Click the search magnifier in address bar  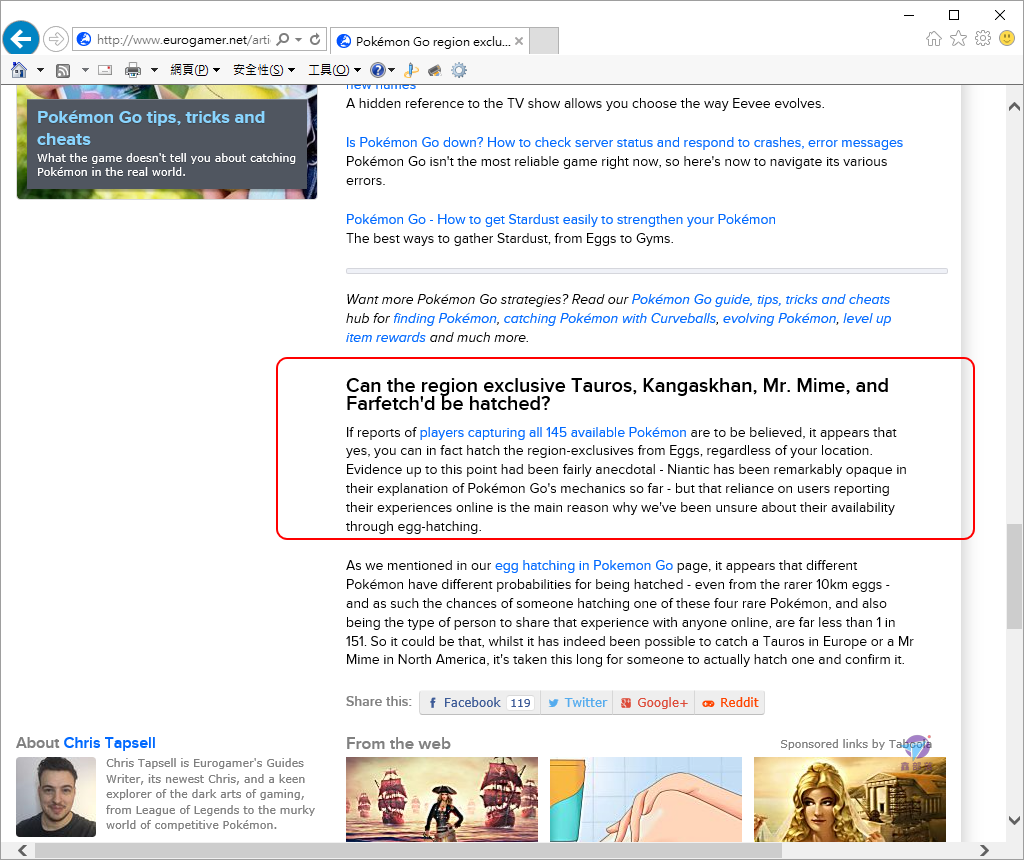pyautogui.click(x=283, y=39)
